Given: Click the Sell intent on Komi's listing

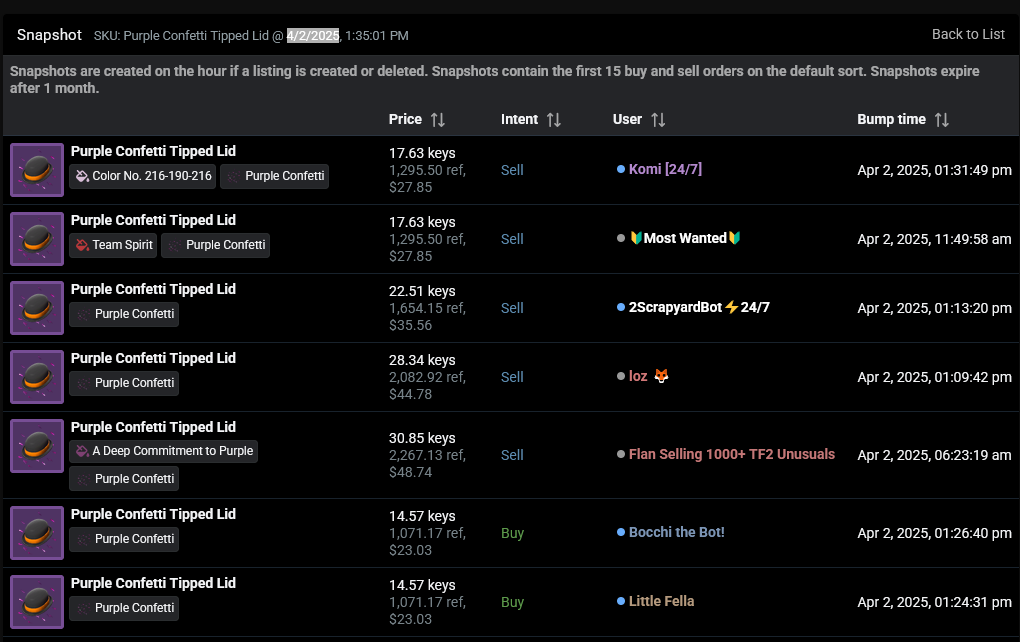Looking at the screenshot, I should 512,170.
